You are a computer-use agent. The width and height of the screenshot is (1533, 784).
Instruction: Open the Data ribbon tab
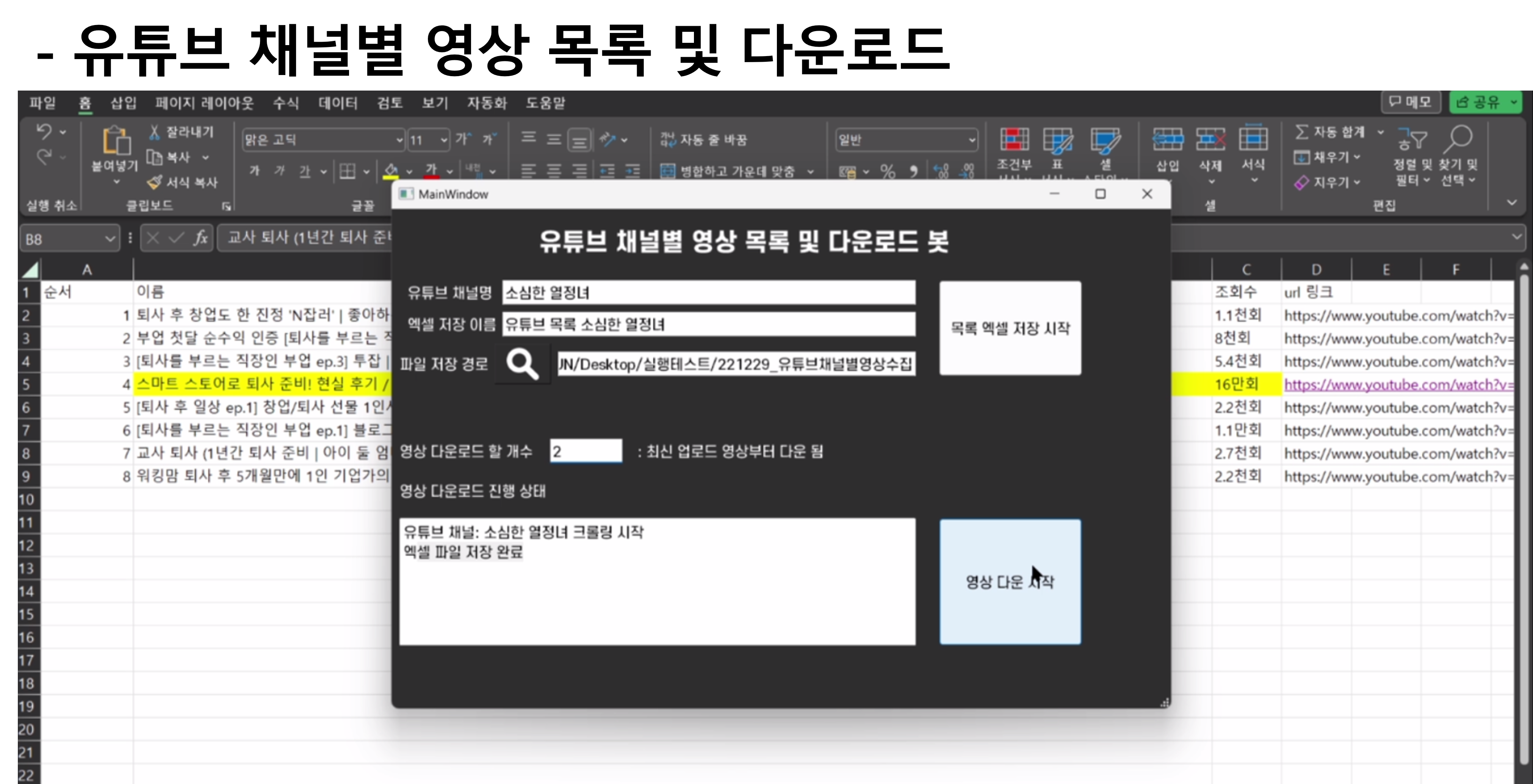(337, 103)
